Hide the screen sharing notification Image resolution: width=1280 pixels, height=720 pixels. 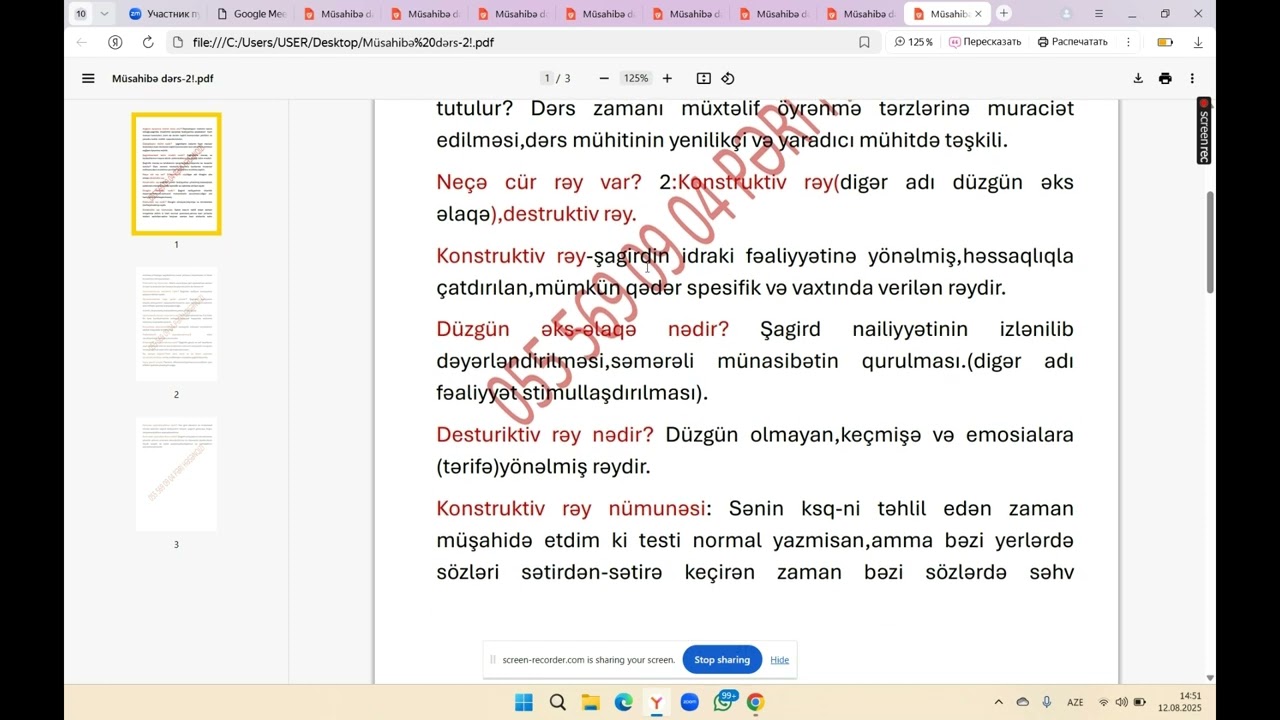(x=779, y=660)
